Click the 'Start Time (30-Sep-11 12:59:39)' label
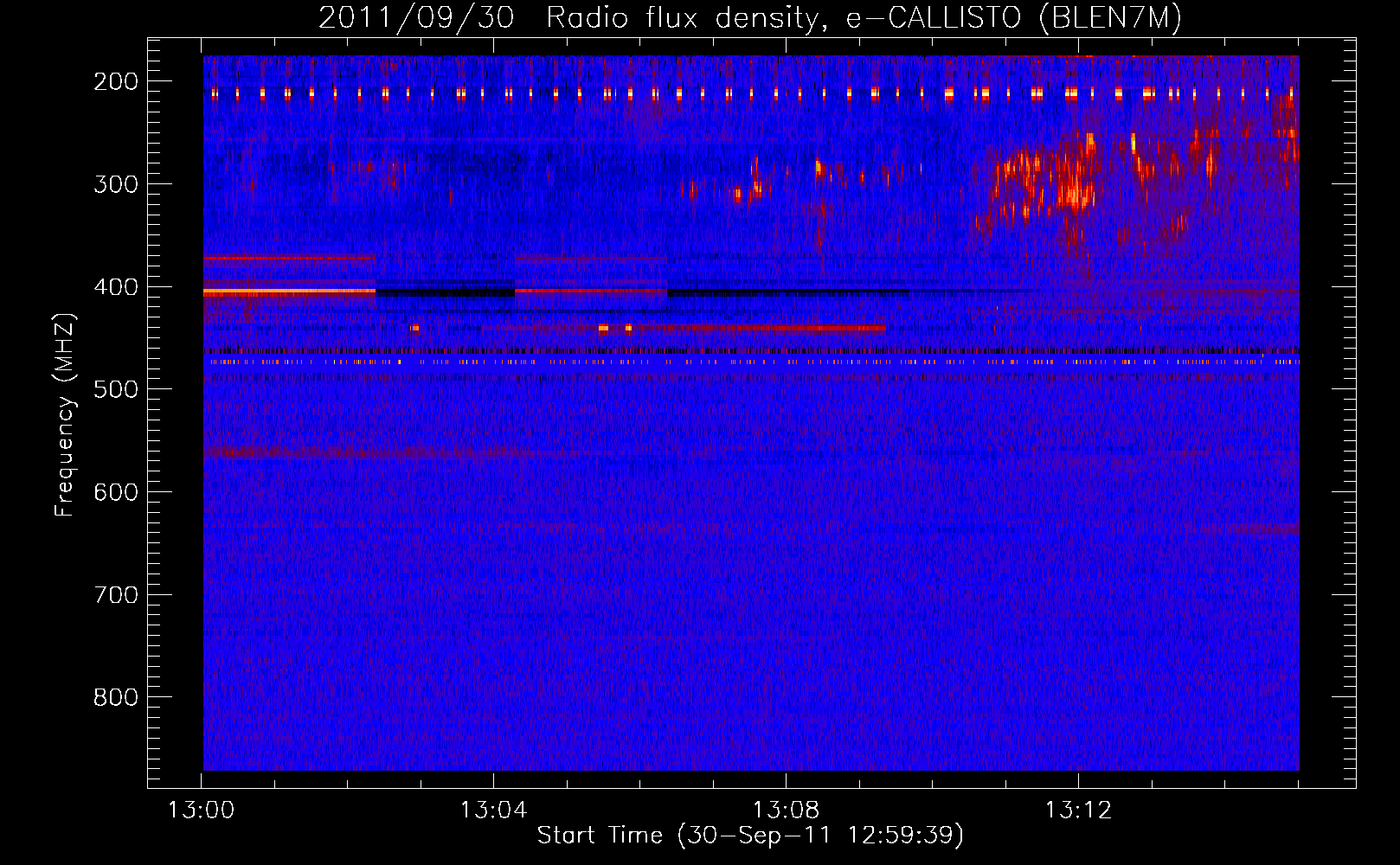1400x865 pixels. tap(750, 836)
